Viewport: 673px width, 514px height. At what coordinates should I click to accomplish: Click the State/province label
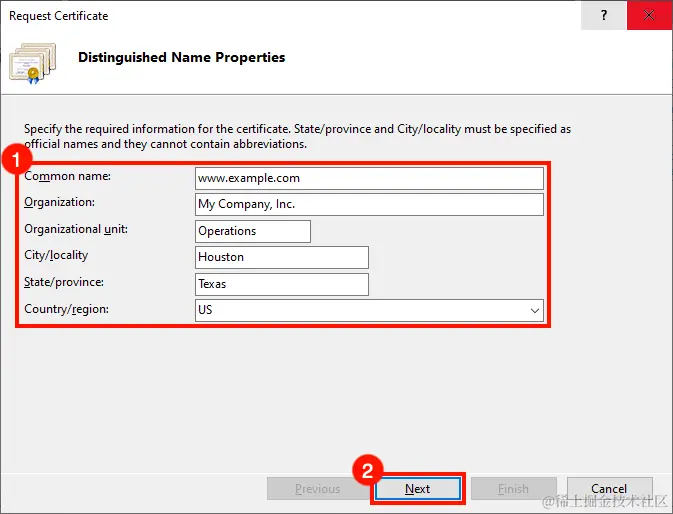coord(64,282)
